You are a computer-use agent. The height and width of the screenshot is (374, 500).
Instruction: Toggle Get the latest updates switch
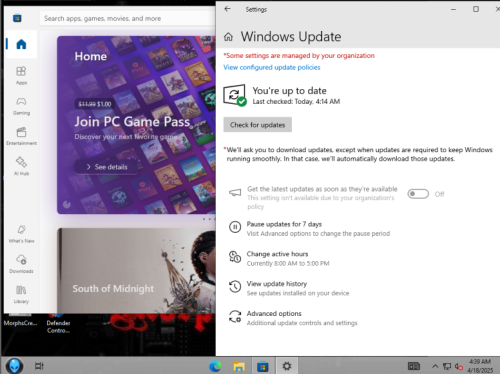(x=418, y=194)
